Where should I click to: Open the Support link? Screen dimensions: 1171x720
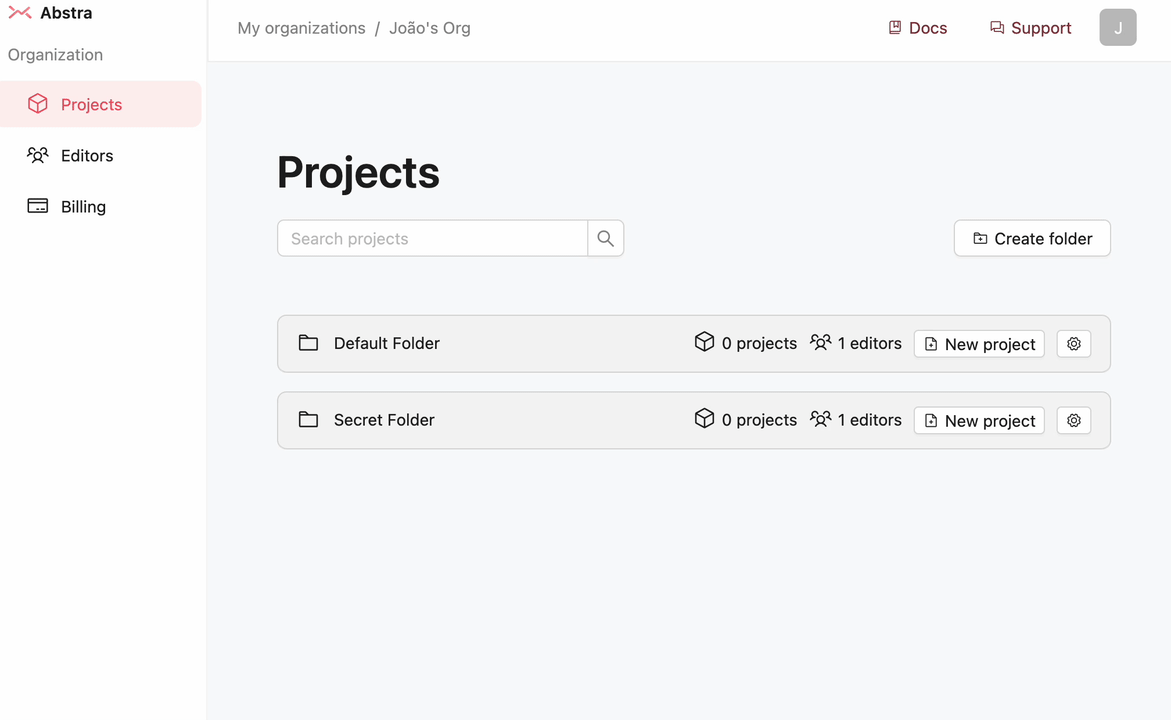click(1030, 28)
